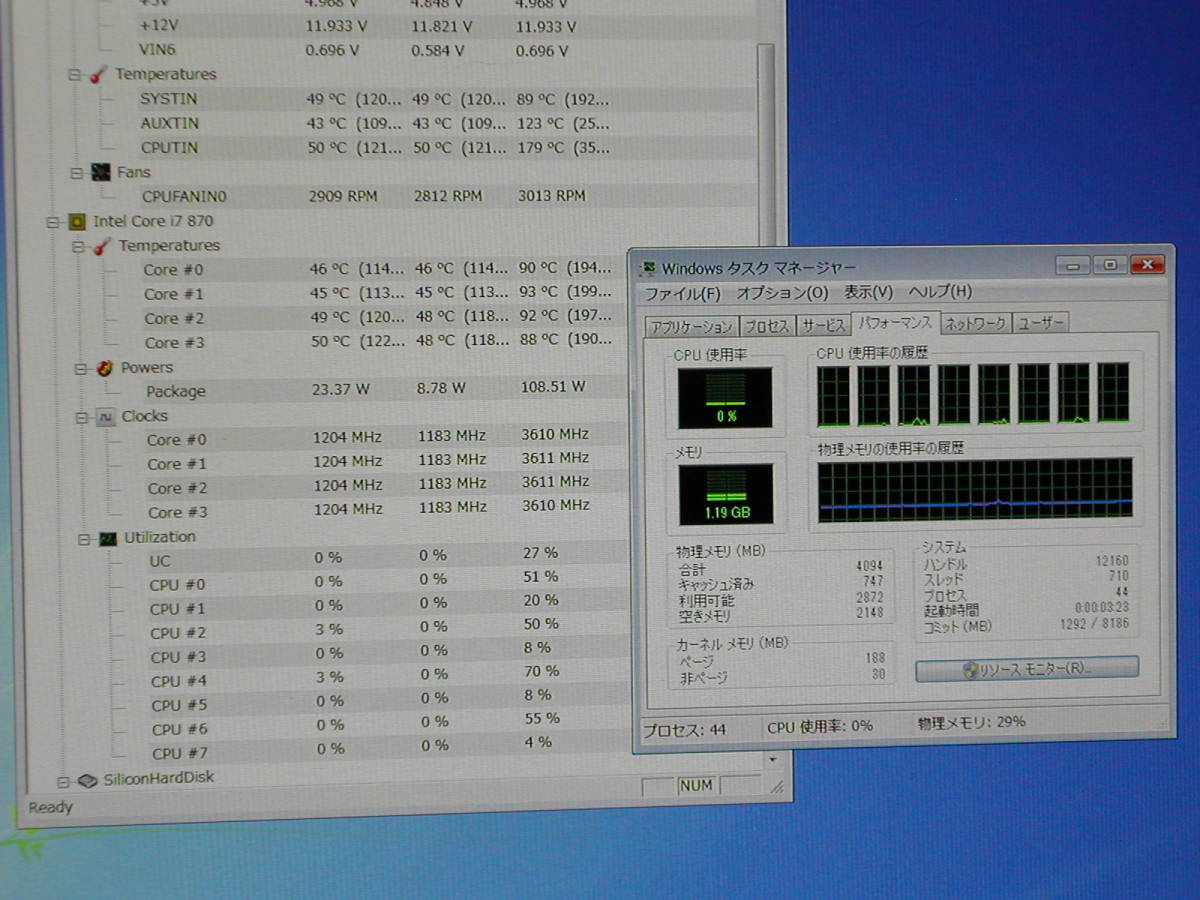
Task: Click the 108.51 W max power value
Action: 553,386
